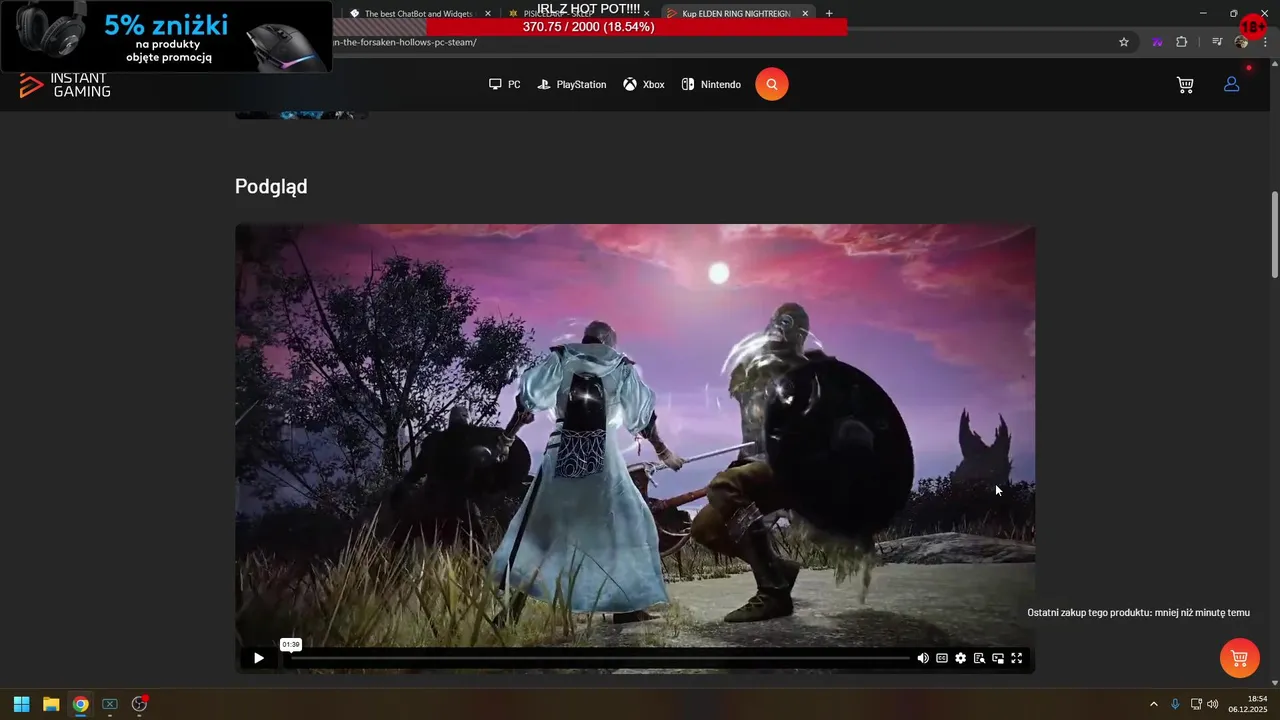This screenshot has width=1280, height=720.
Task: Open the network tray icon
Action: pos(1196,704)
